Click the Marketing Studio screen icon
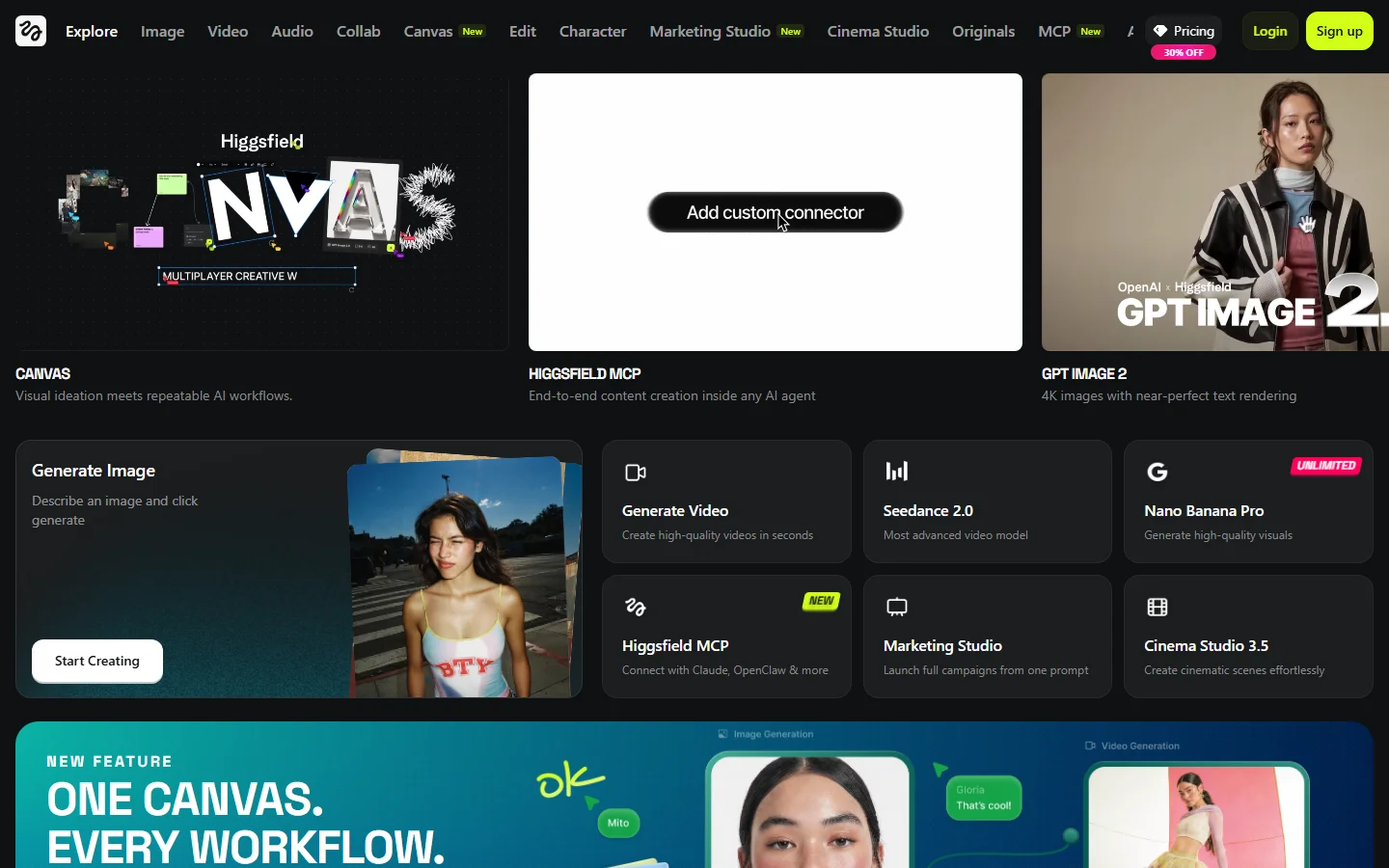 tap(896, 607)
